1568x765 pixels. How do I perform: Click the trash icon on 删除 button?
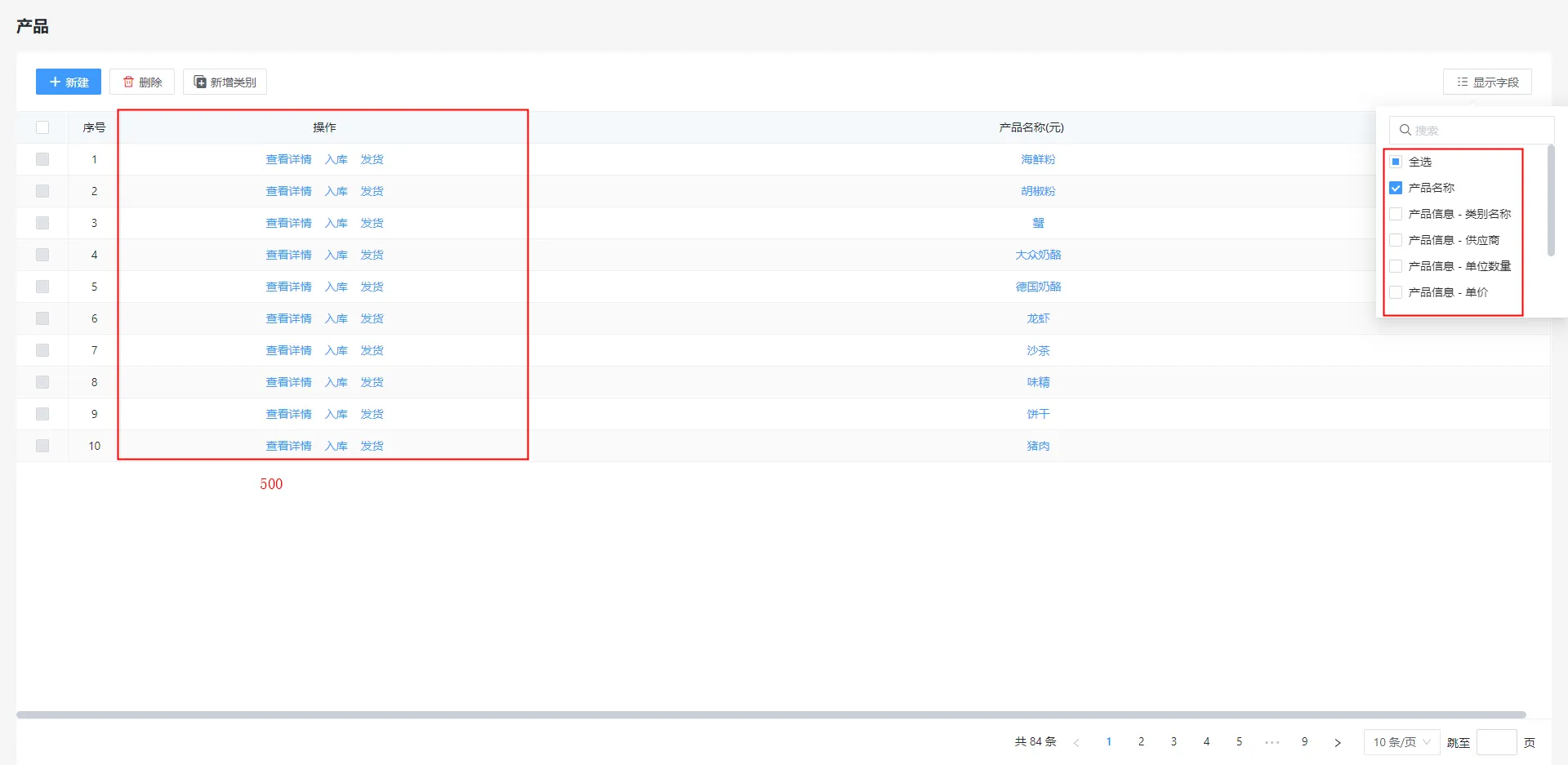coord(128,82)
